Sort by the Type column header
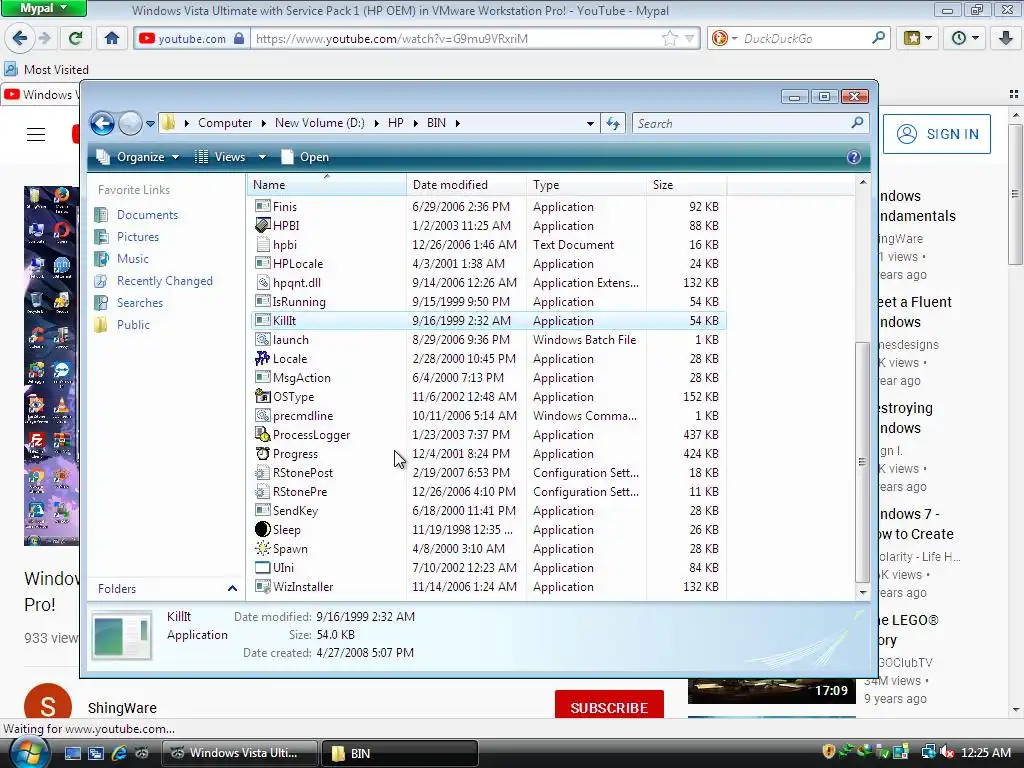 pyautogui.click(x=586, y=185)
